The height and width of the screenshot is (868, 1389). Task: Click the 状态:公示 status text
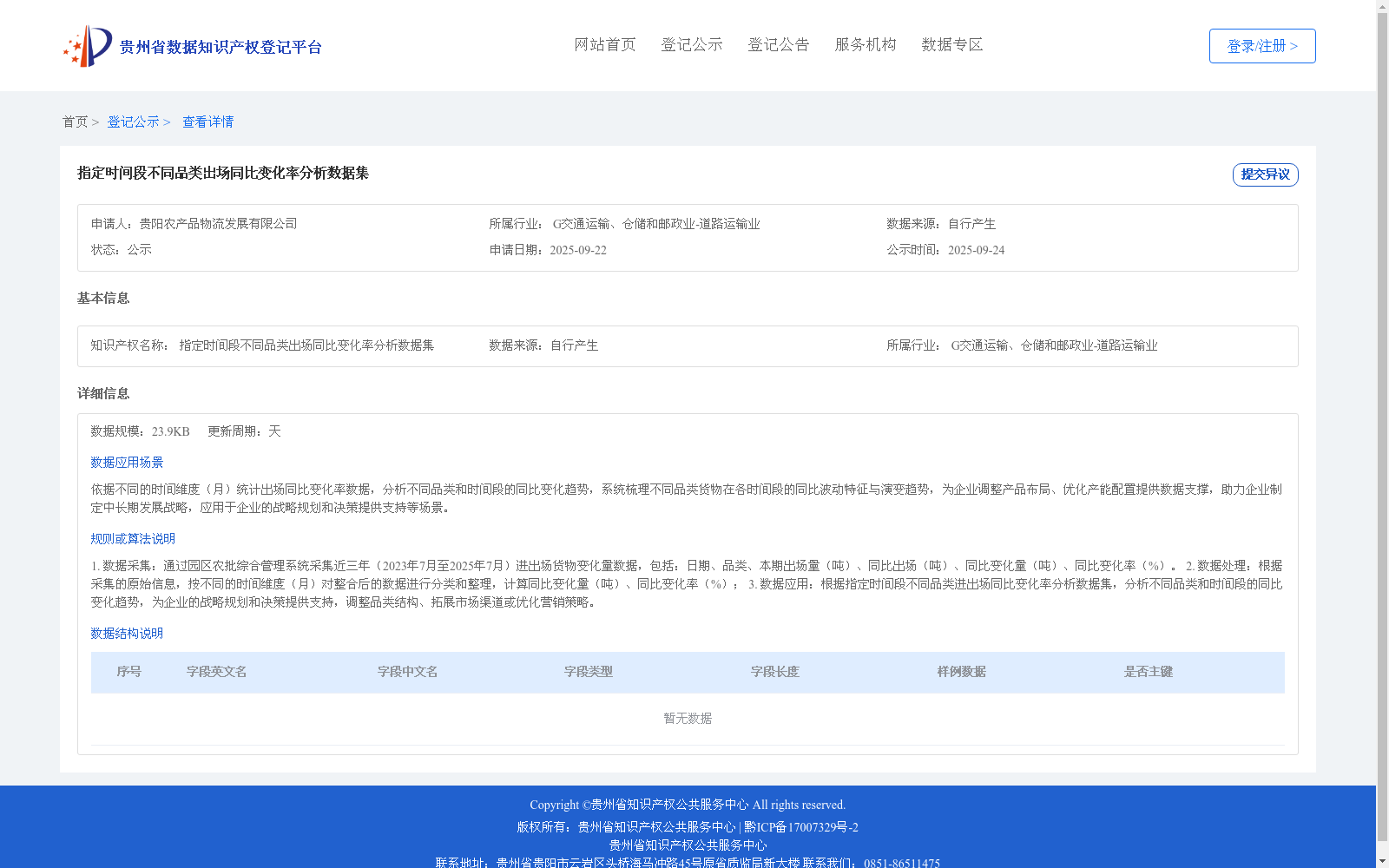coord(122,250)
